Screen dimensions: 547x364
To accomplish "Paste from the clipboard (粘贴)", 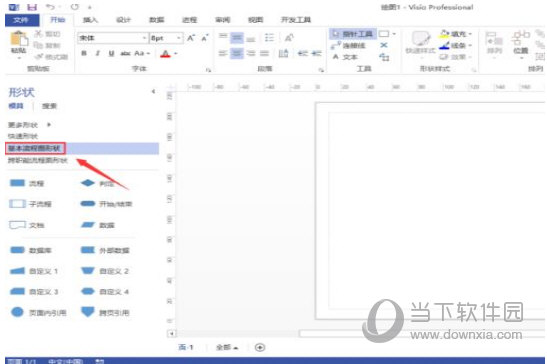I will pos(18,44).
